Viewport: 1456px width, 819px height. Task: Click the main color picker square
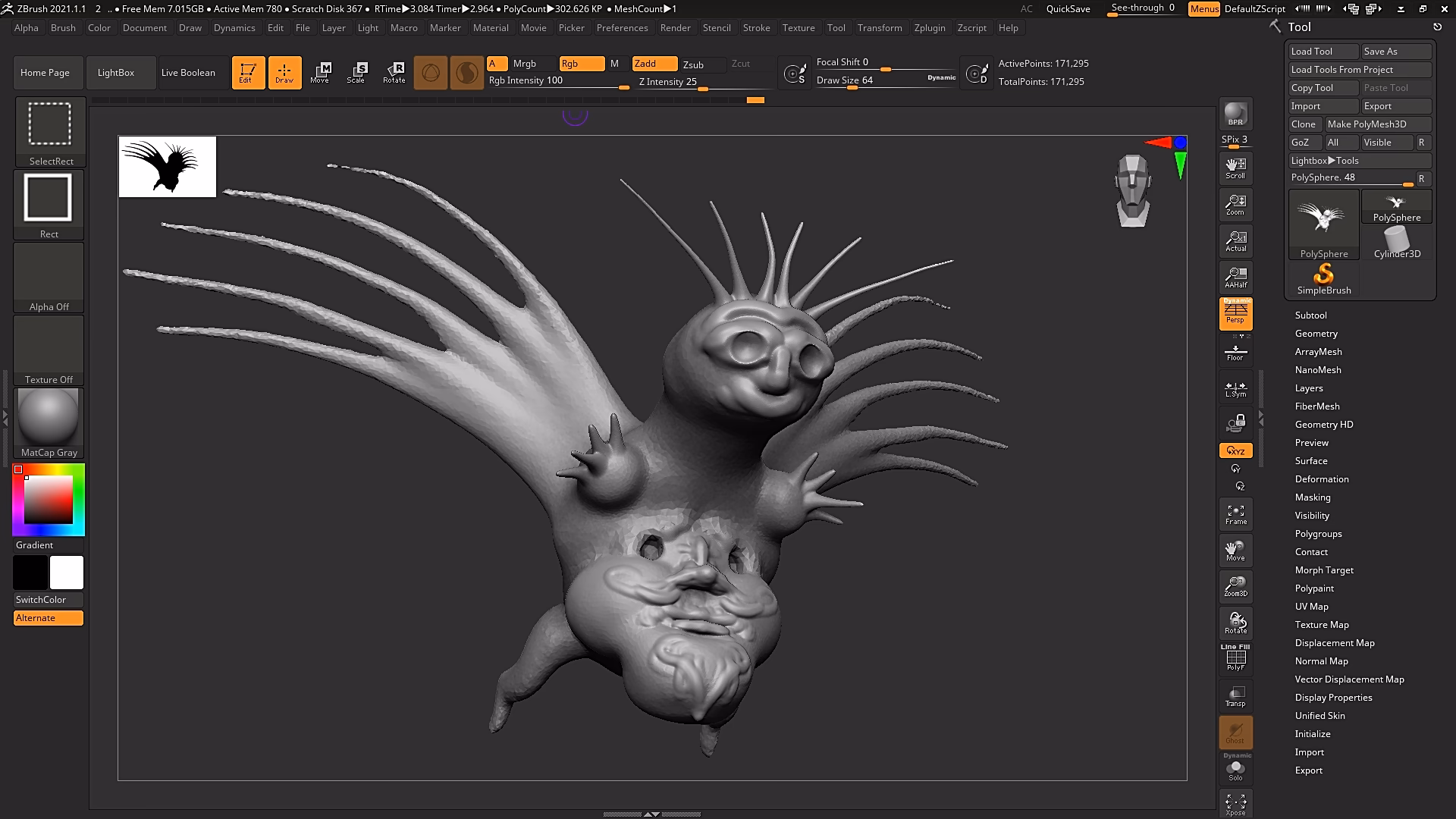48,499
